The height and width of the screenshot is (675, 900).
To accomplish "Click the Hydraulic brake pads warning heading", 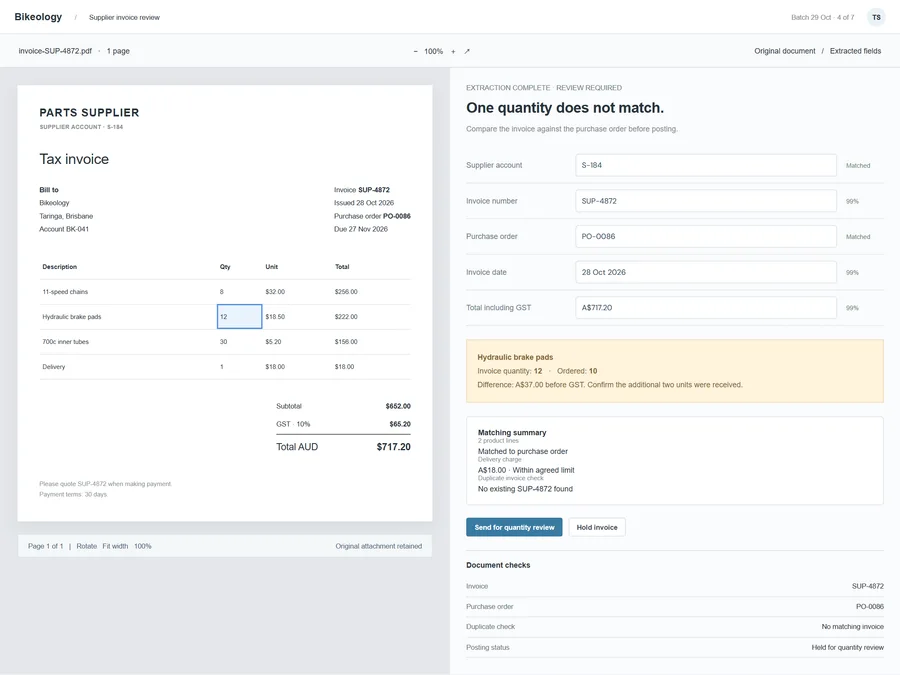I will pyautogui.click(x=515, y=357).
